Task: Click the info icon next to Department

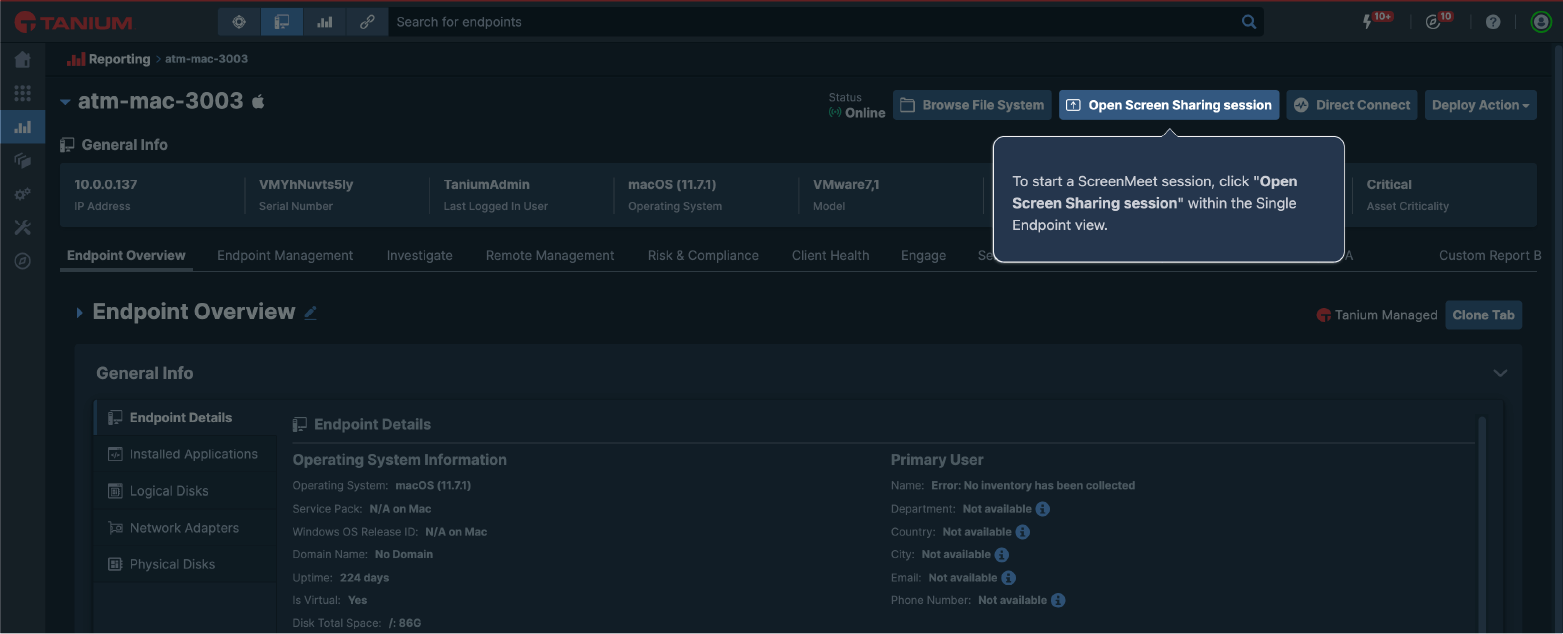Action: pos(1042,509)
